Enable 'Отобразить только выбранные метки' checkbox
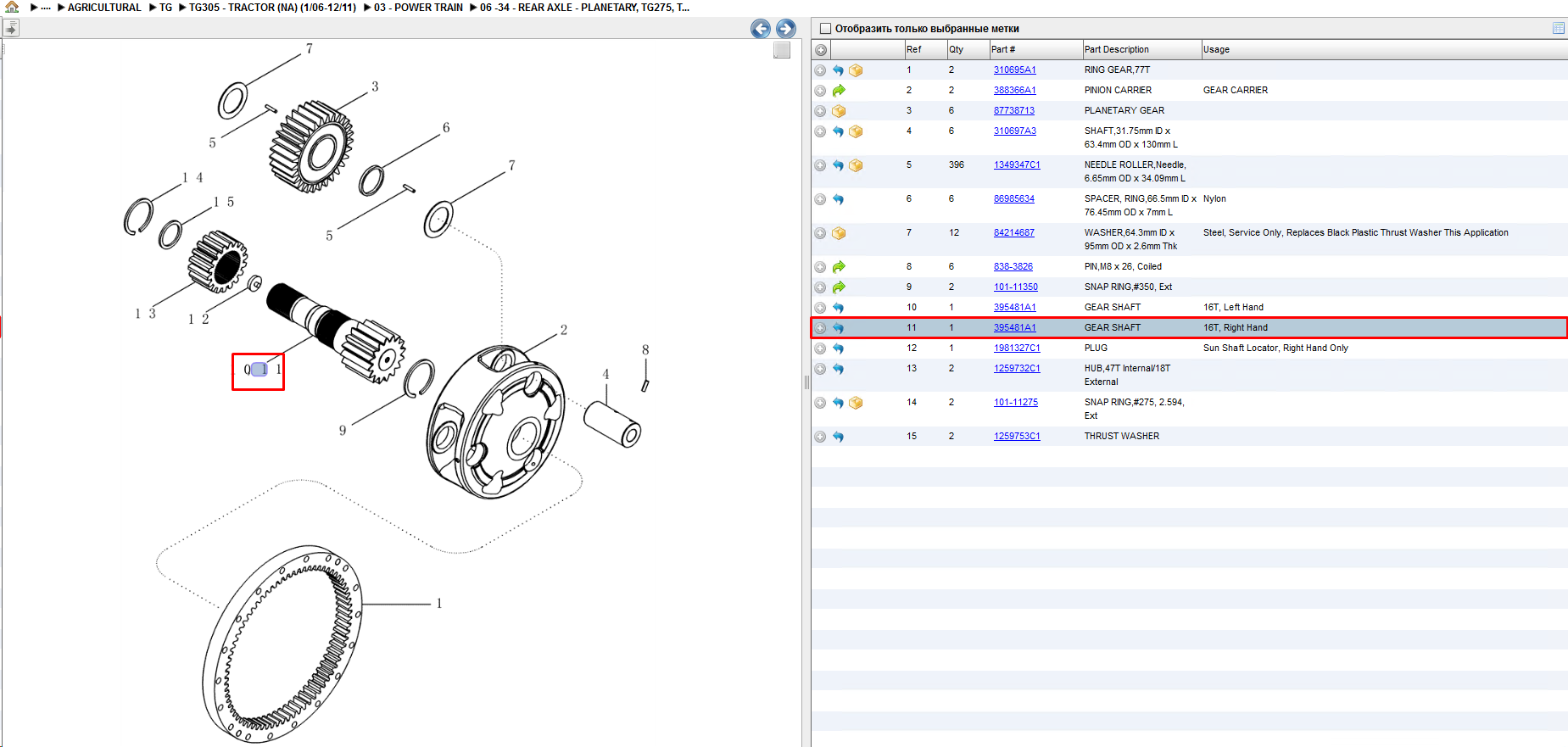Screen dimensions: 1568x747 [825, 29]
